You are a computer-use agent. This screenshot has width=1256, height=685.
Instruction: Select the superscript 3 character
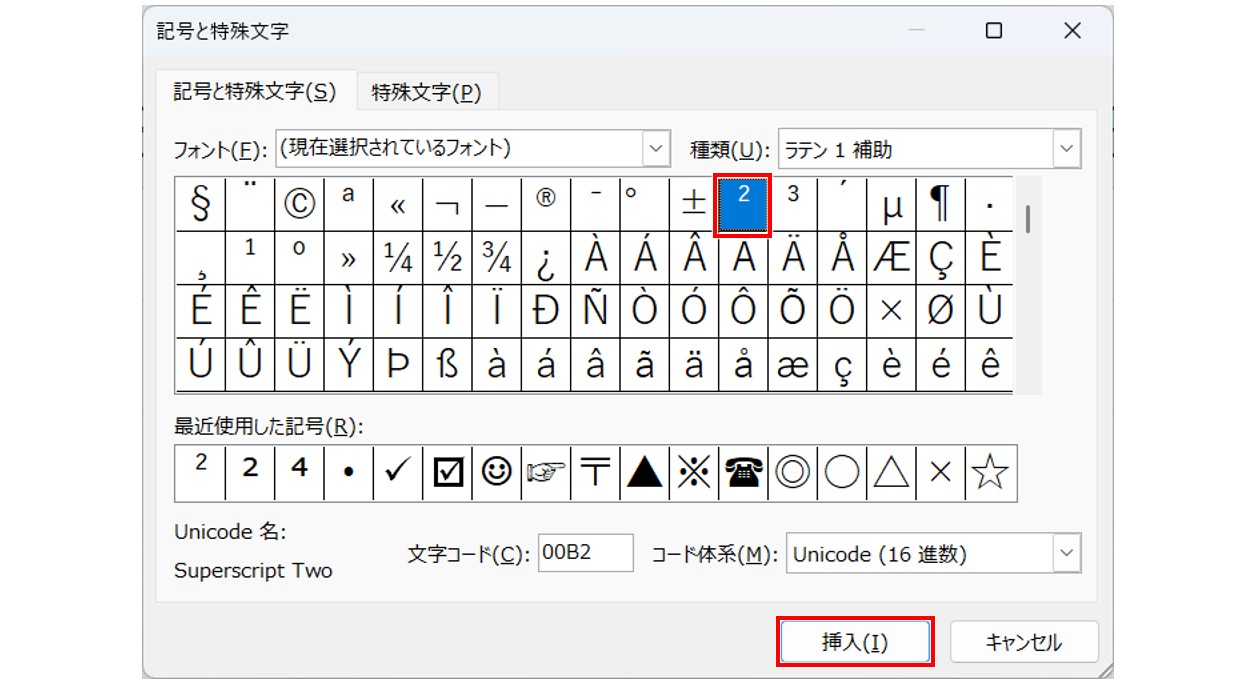point(793,204)
